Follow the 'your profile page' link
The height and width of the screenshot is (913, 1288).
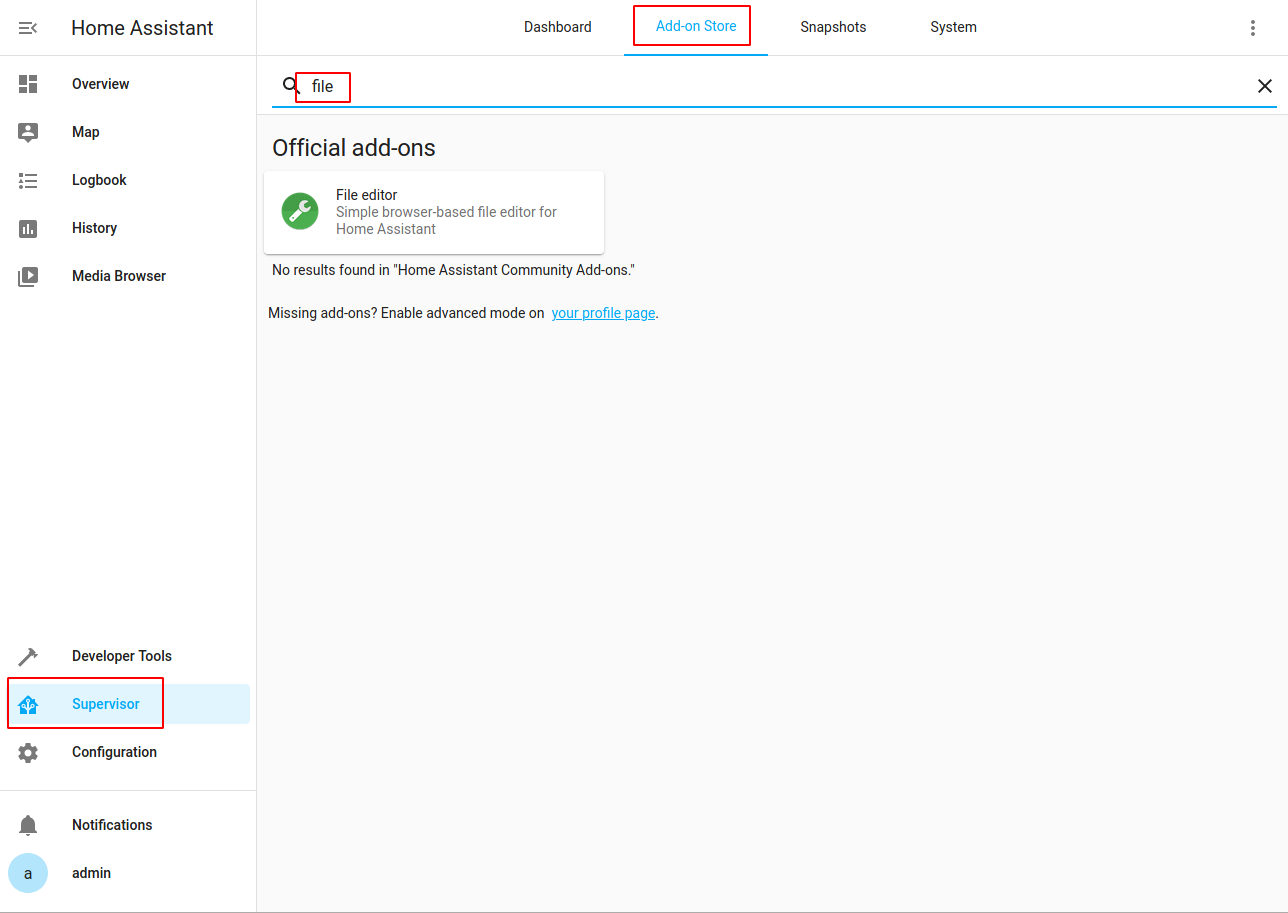coord(603,313)
